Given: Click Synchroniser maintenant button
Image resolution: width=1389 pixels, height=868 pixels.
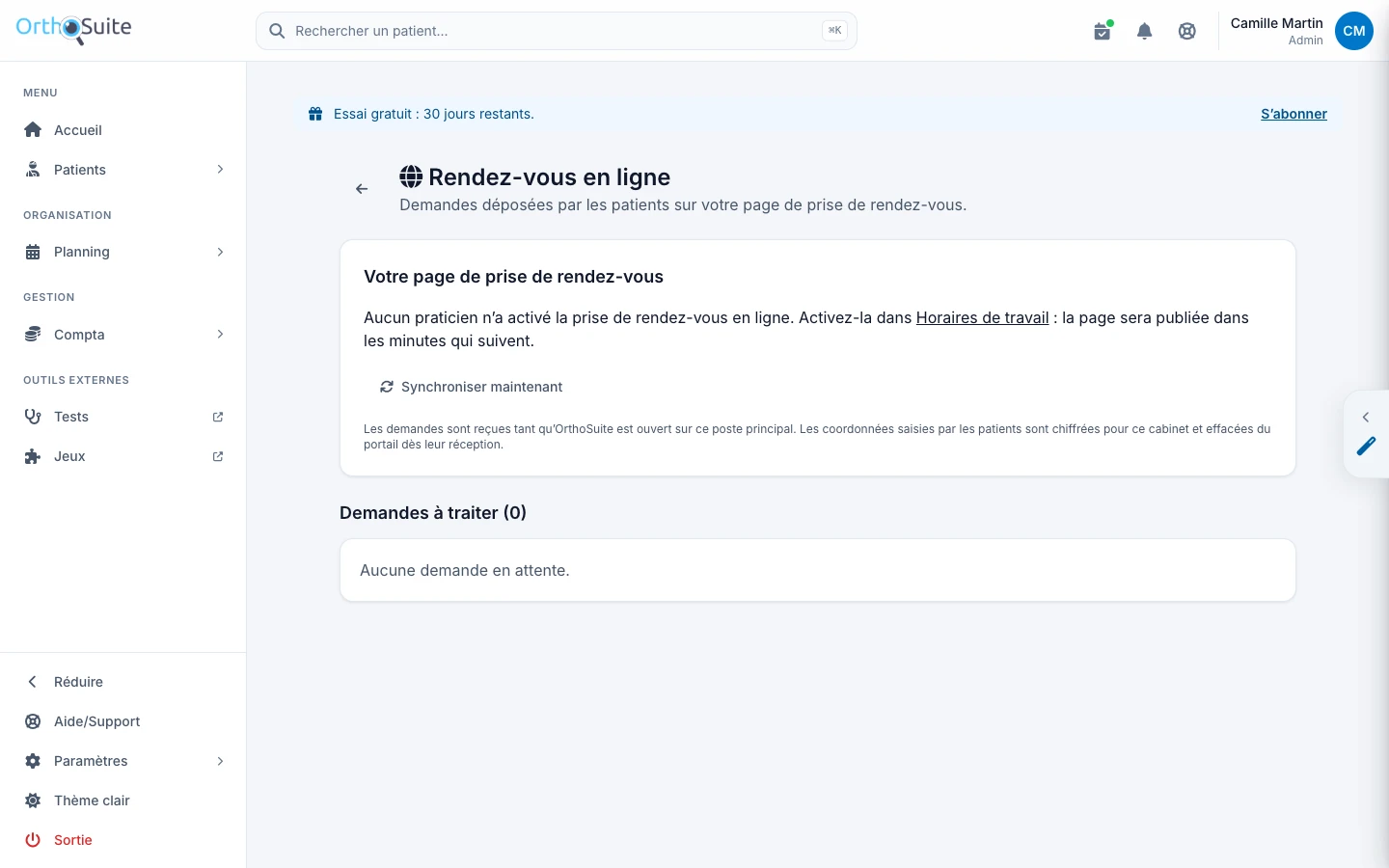Looking at the screenshot, I should click(471, 387).
